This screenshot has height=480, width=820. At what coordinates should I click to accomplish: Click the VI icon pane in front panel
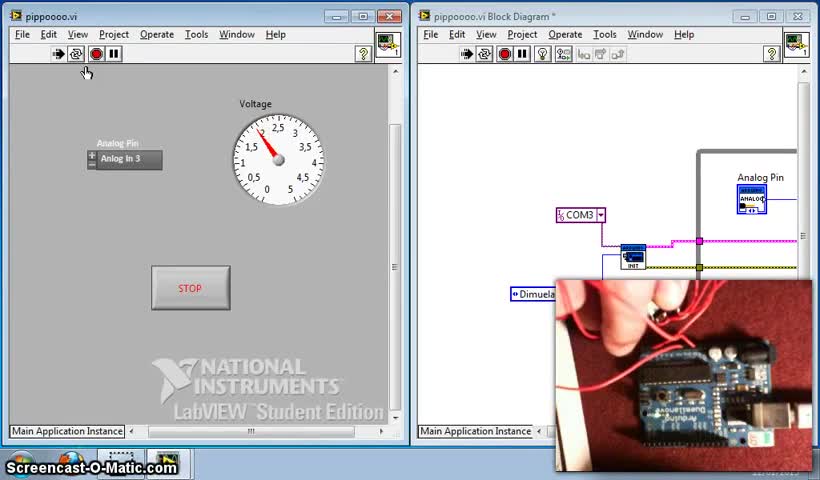coord(389,44)
